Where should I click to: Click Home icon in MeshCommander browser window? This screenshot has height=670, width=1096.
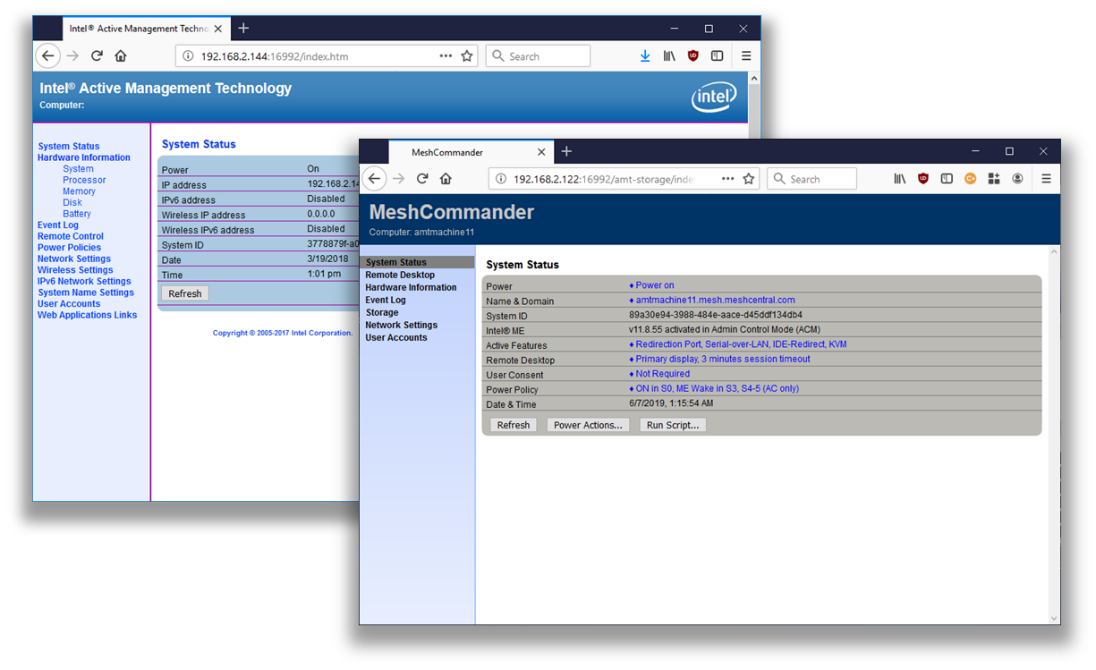pos(446,179)
